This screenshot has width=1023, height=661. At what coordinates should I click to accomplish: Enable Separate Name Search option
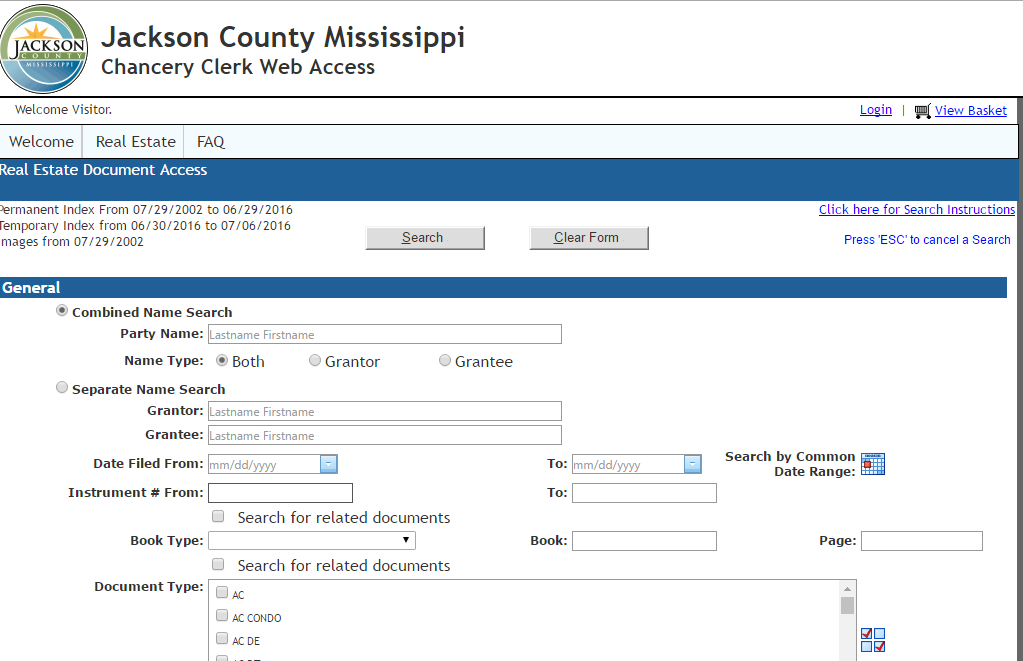pos(62,386)
